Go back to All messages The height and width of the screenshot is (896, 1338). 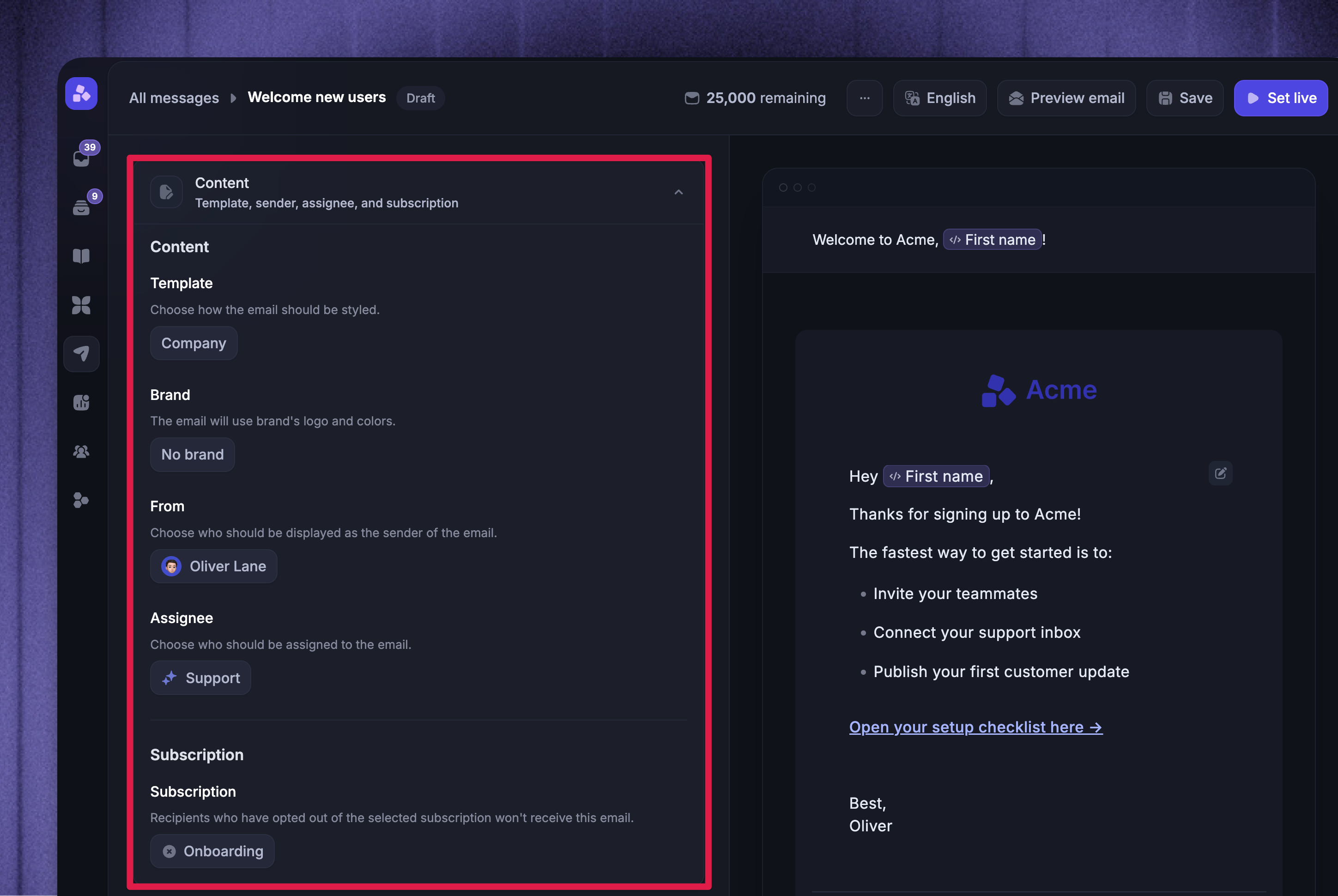click(x=174, y=98)
